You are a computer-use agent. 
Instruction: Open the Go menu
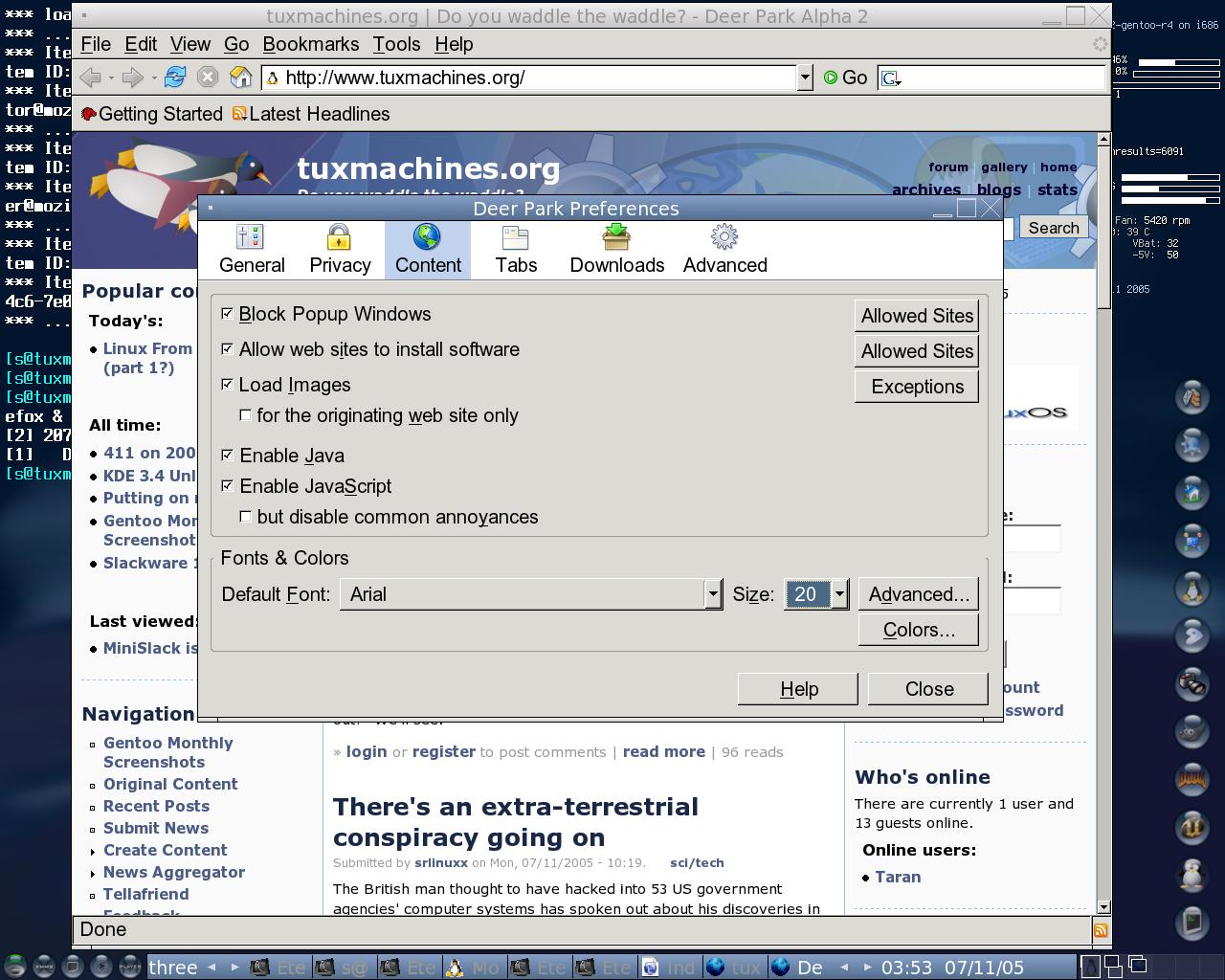click(236, 44)
